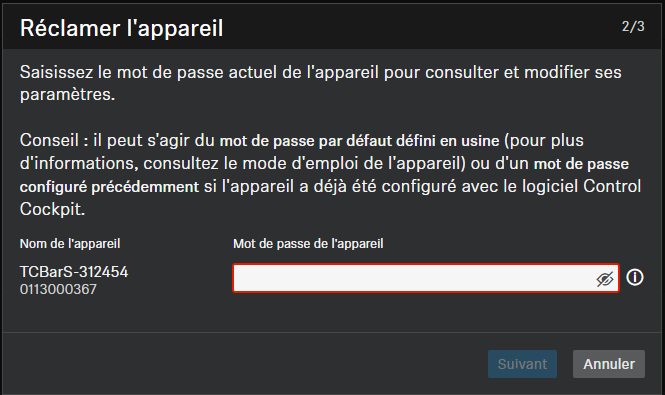Click the Réclamer l'appareil dialog title
The image size is (665, 395).
click(121, 28)
